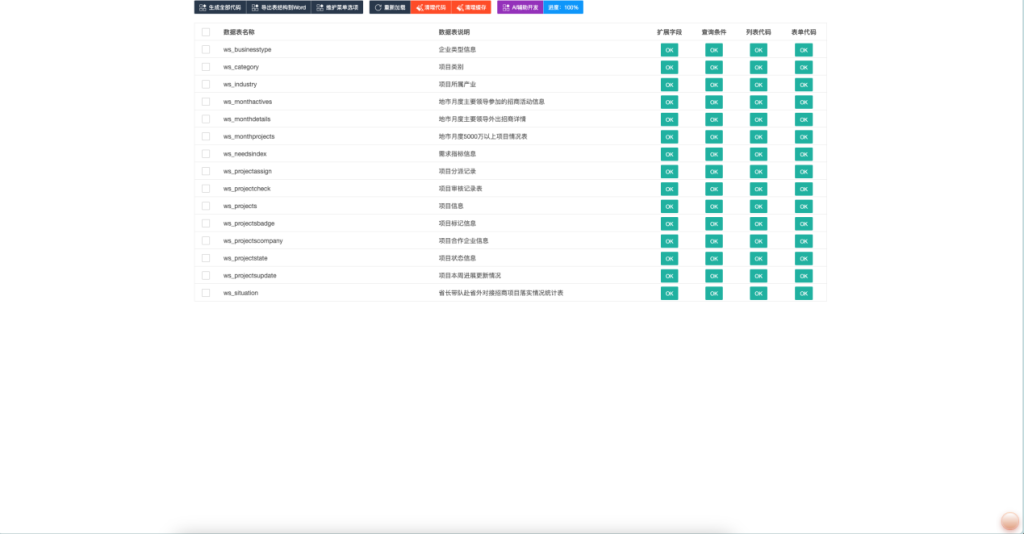Click 查询条件 OK button for ws_industry
This screenshot has height=534, width=1024.
(x=714, y=85)
